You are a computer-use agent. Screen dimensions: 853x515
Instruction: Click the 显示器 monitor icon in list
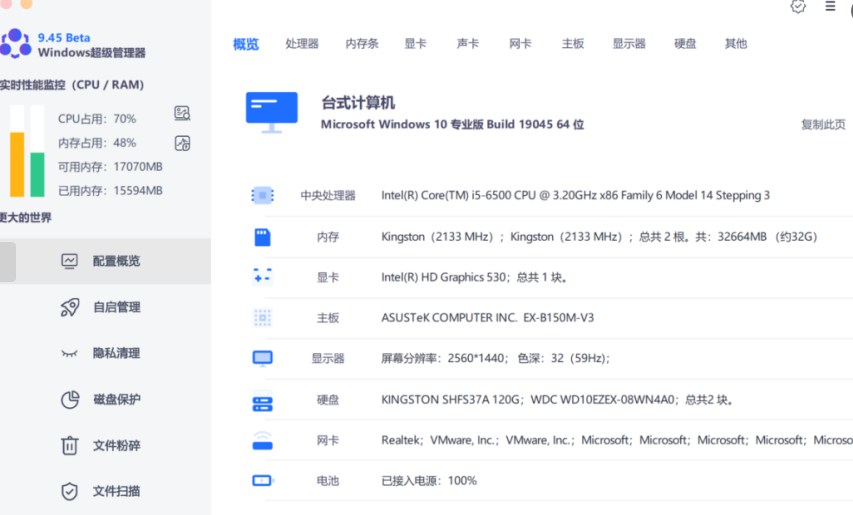point(262,358)
